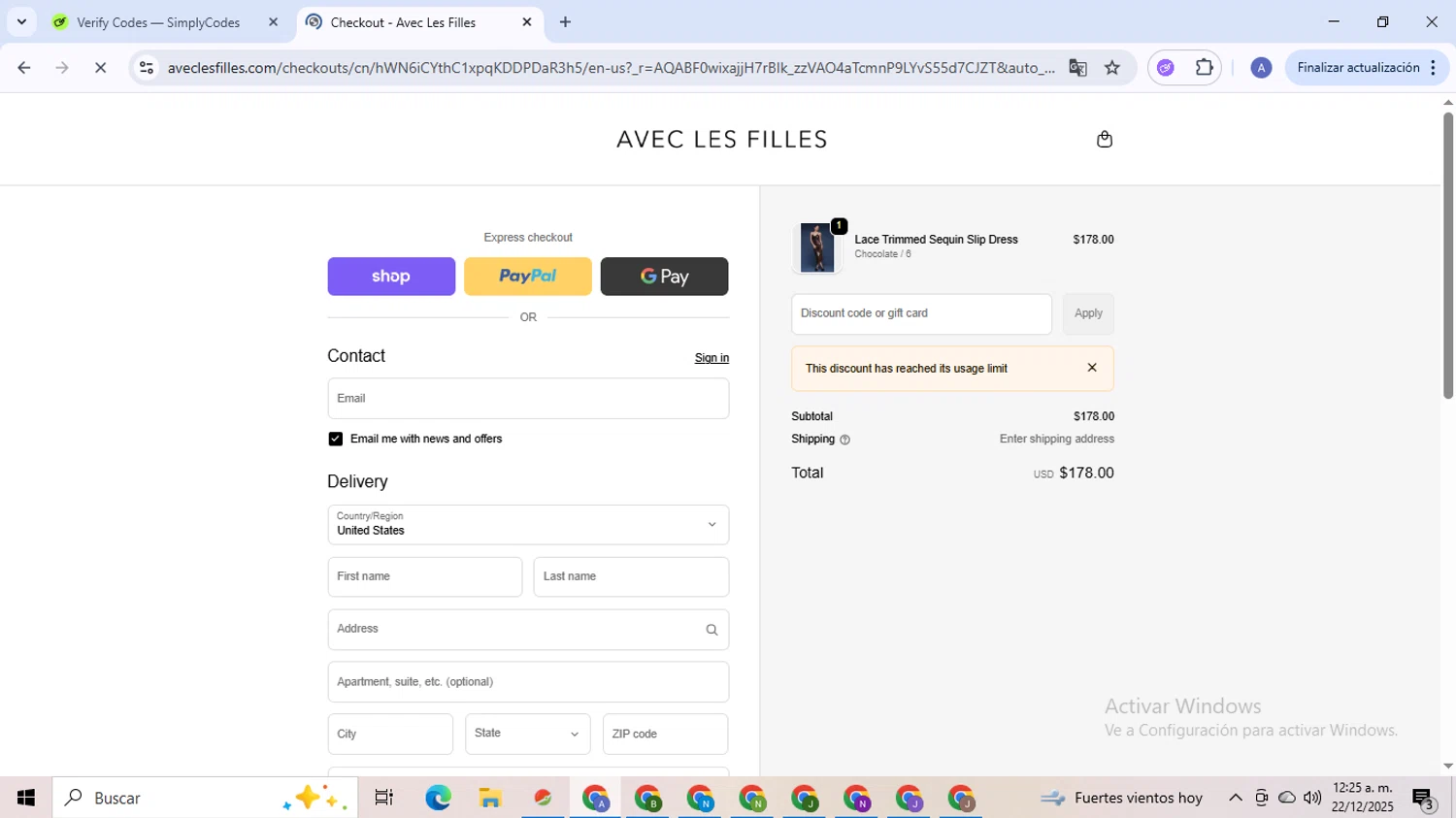The image size is (1456, 818).
Task: Open Chrome profile A taskbar icon
Action: (596, 798)
